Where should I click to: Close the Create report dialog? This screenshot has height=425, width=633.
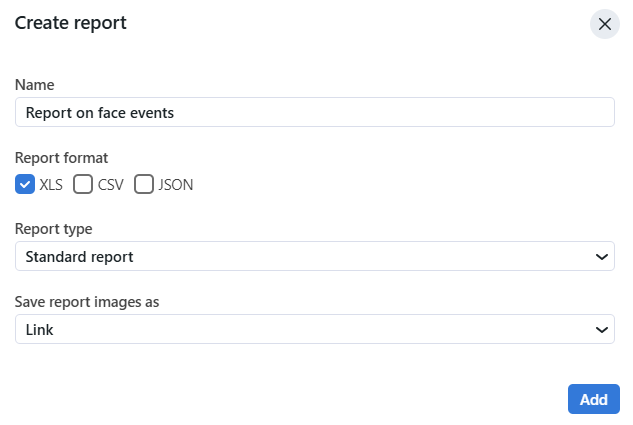pyautogui.click(x=604, y=24)
